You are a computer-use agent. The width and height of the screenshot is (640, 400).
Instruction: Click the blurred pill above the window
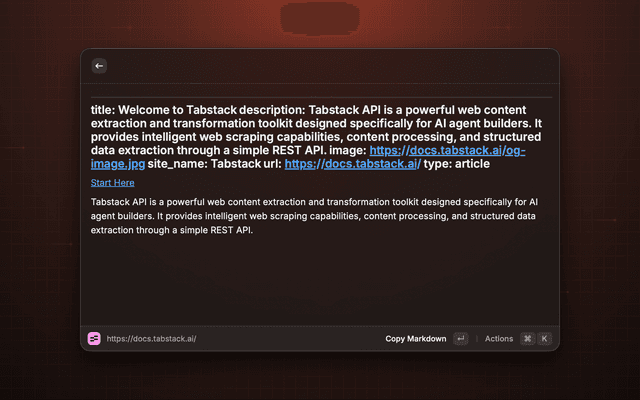click(320, 18)
